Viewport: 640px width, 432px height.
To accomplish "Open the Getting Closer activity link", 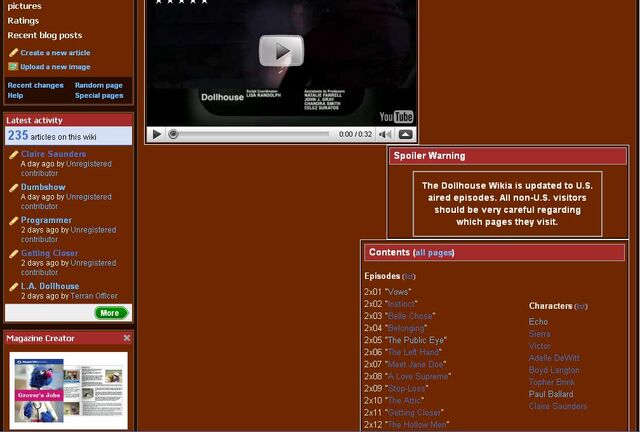I will click(49, 254).
